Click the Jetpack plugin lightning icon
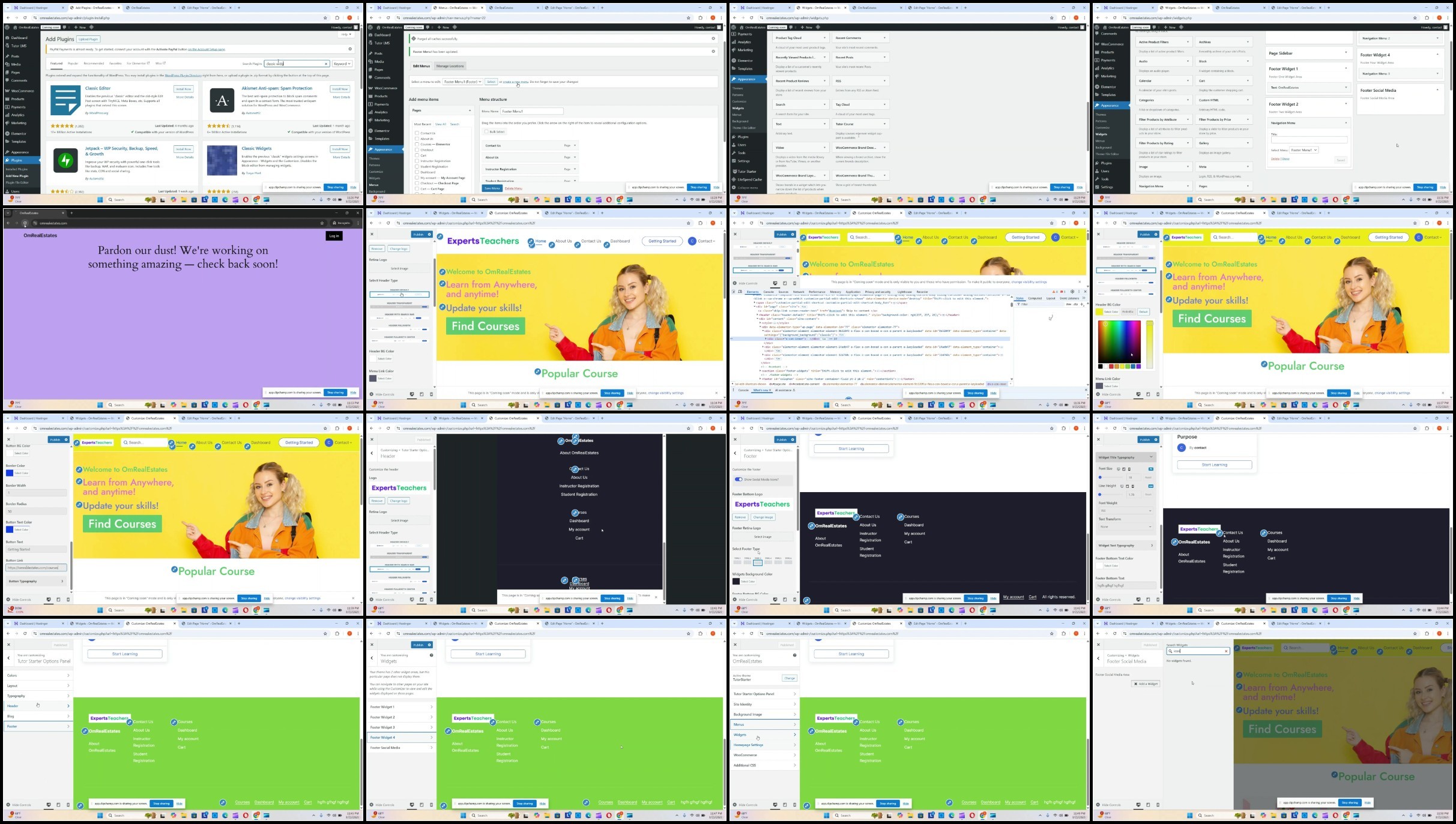The image size is (1456, 824). [x=65, y=161]
